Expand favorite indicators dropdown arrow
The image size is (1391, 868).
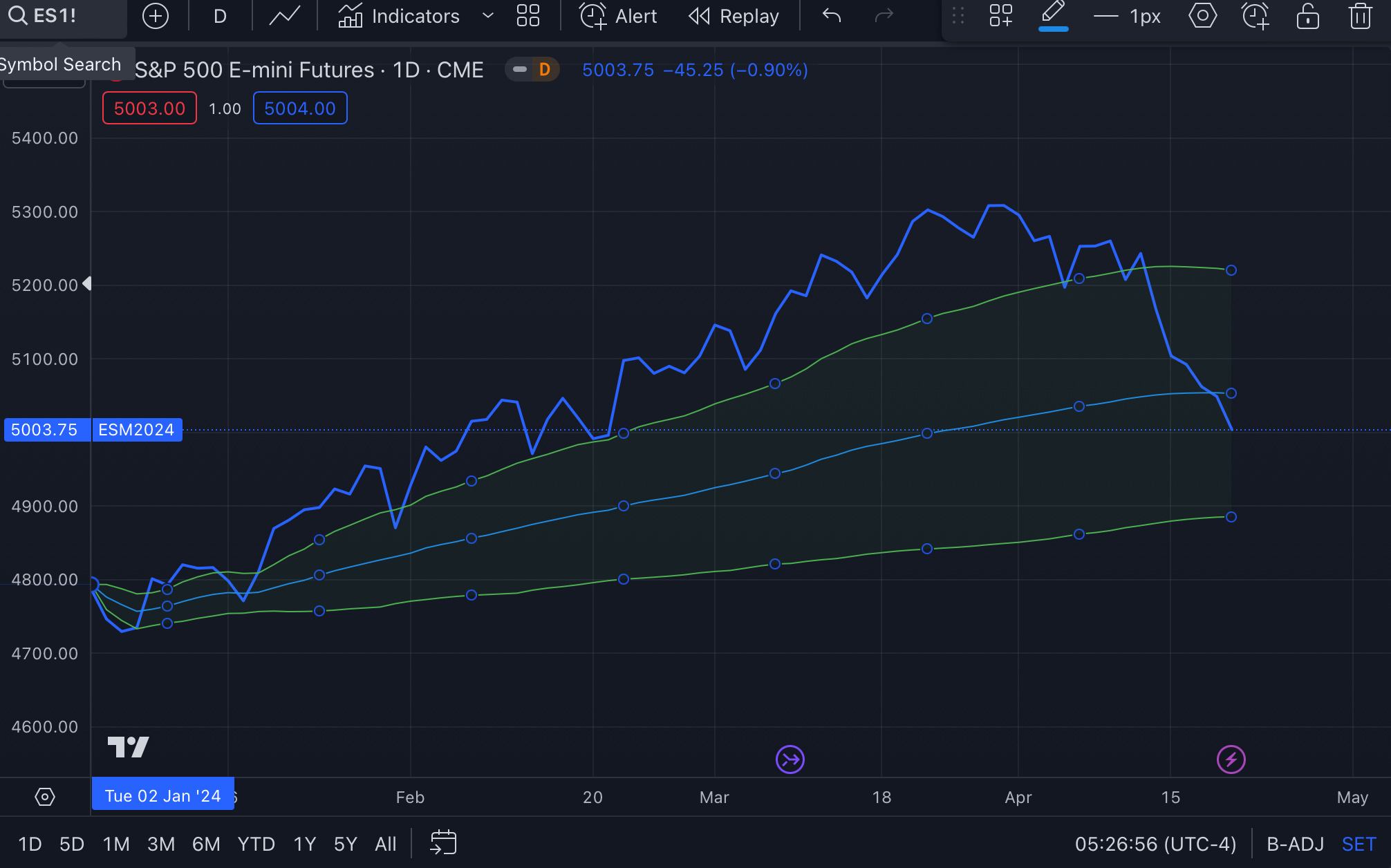click(x=488, y=16)
